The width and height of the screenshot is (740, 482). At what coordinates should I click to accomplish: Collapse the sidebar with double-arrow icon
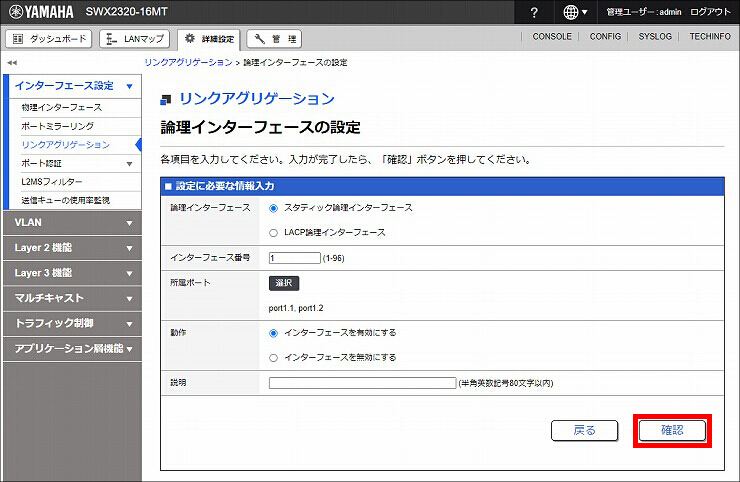click(12, 62)
